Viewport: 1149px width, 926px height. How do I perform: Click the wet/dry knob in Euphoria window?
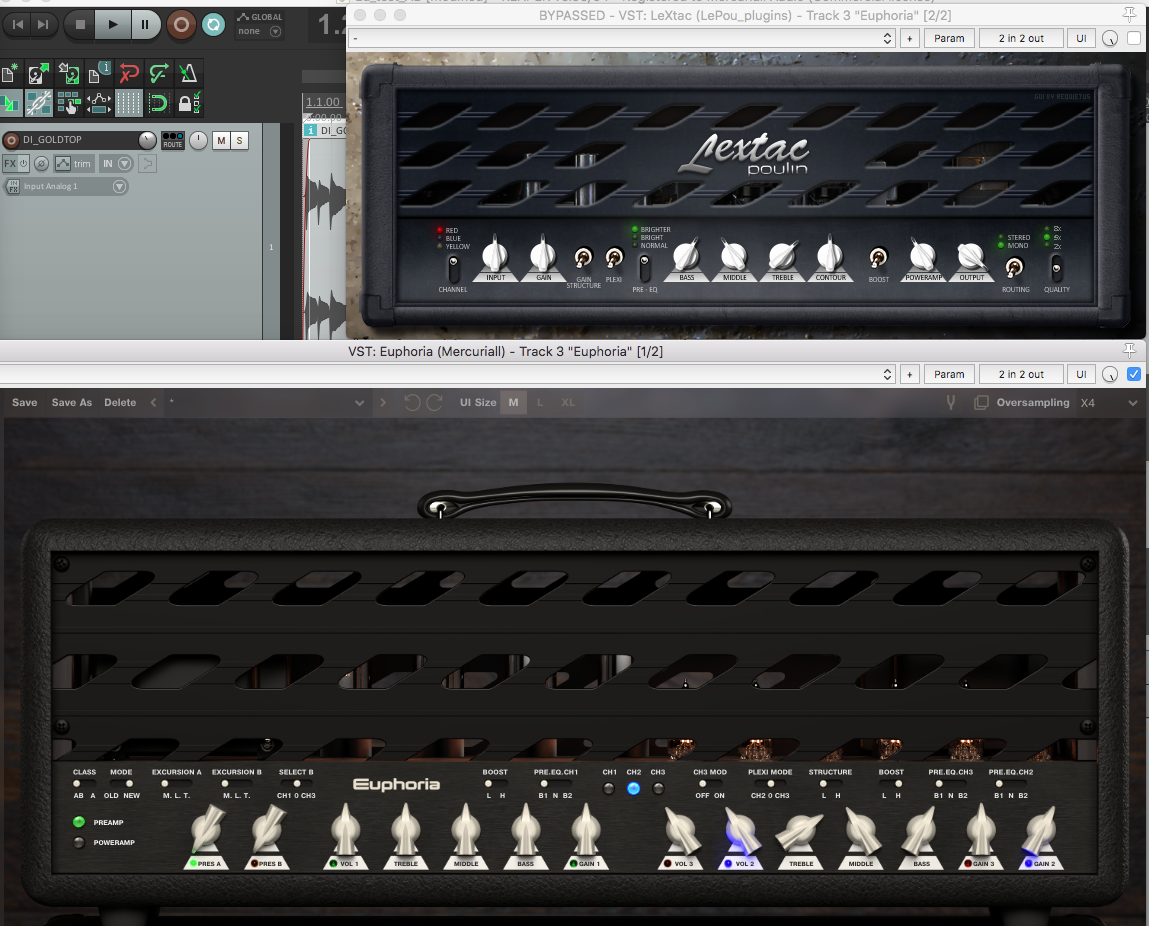(x=1110, y=375)
